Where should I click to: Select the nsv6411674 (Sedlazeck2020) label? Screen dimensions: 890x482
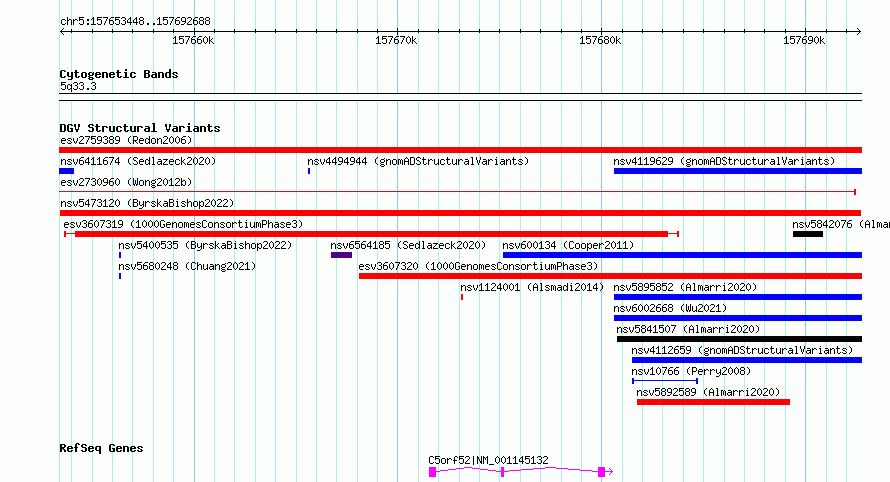click(138, 161)
